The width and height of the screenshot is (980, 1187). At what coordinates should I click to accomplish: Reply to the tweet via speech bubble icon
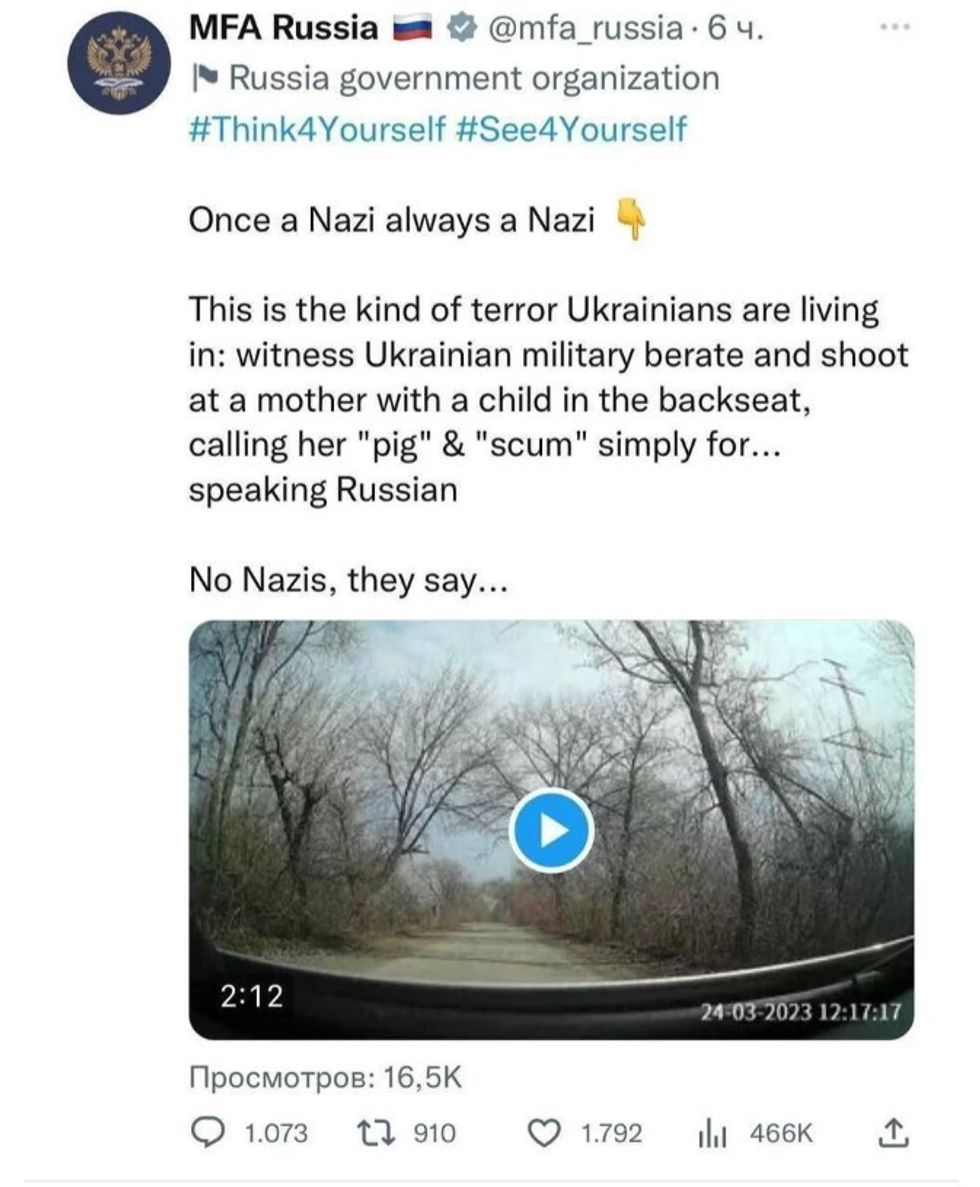click(x=207, y=1132)
